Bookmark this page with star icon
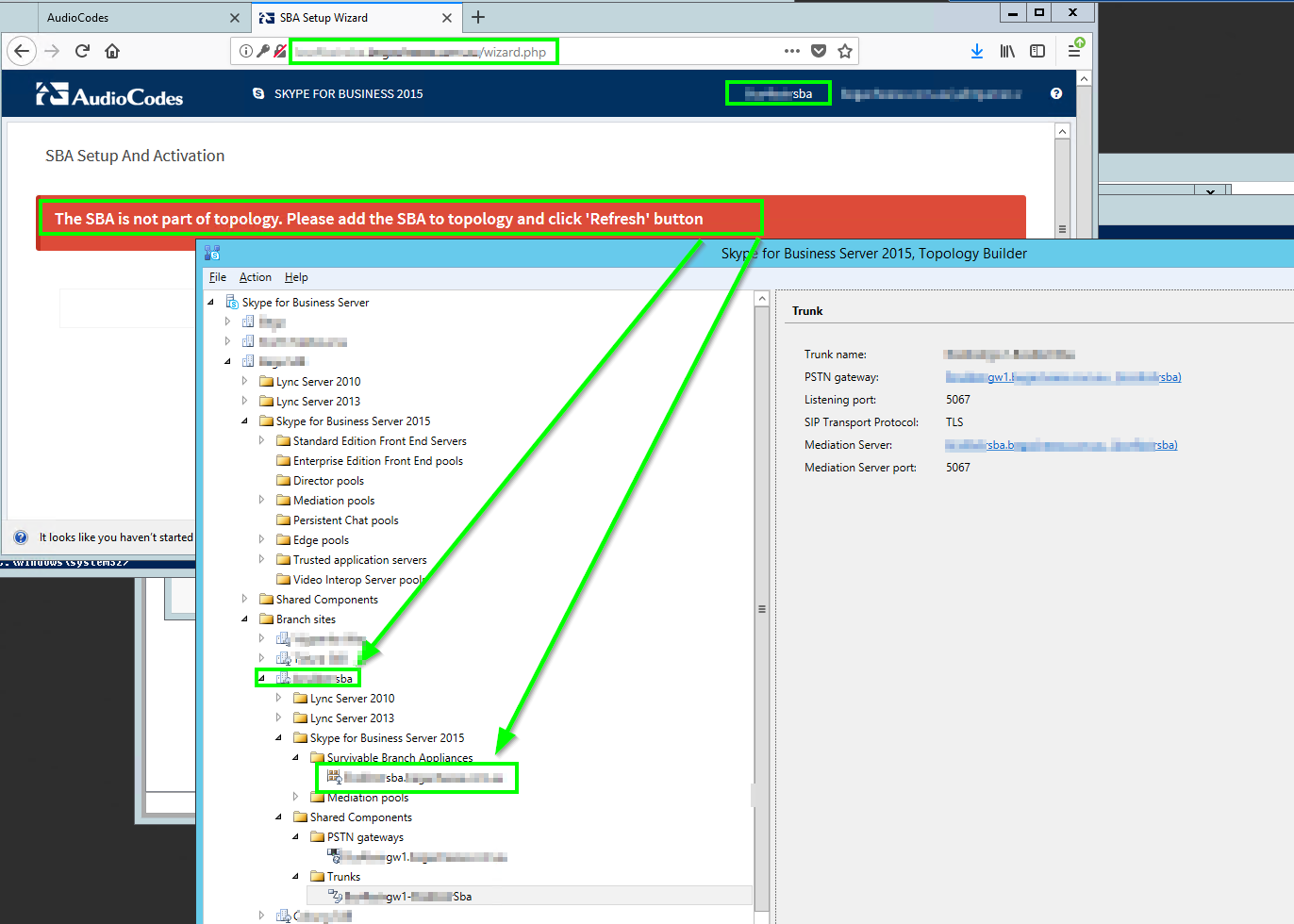The width and height of the screenshot is (1294, 924). (x=845, y=51)
